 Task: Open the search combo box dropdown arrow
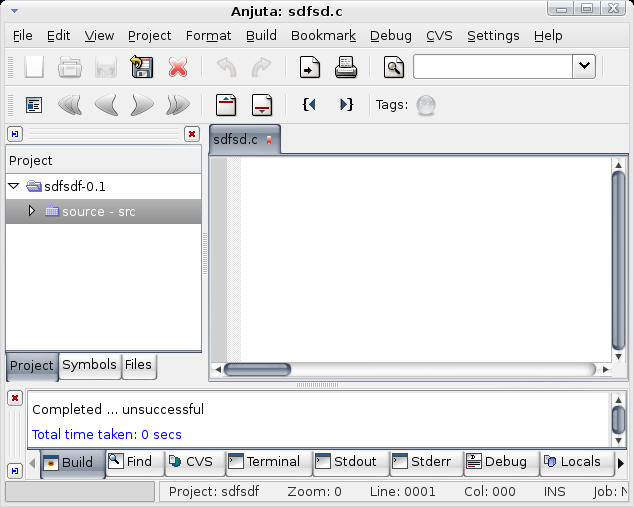coord(584,66)
